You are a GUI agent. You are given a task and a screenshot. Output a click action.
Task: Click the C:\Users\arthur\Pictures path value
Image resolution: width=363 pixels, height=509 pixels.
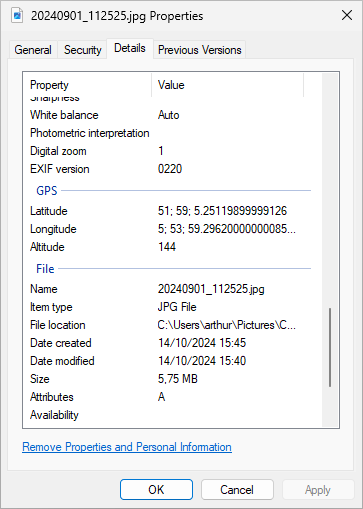coord(227,325)
